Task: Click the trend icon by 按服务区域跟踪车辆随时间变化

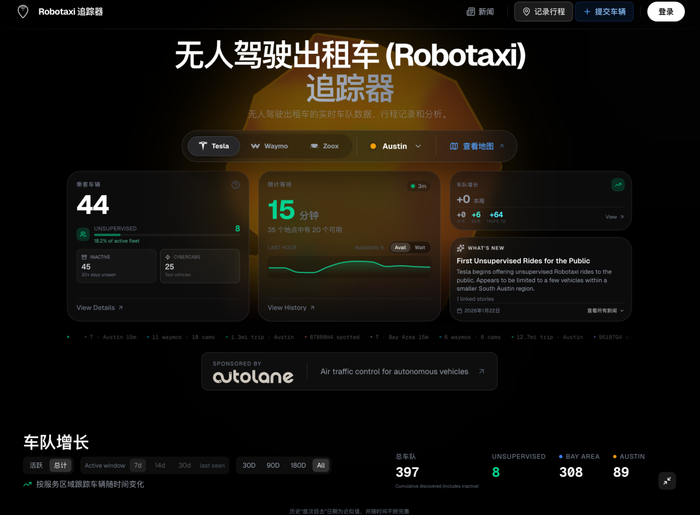Action: [27, 484]
